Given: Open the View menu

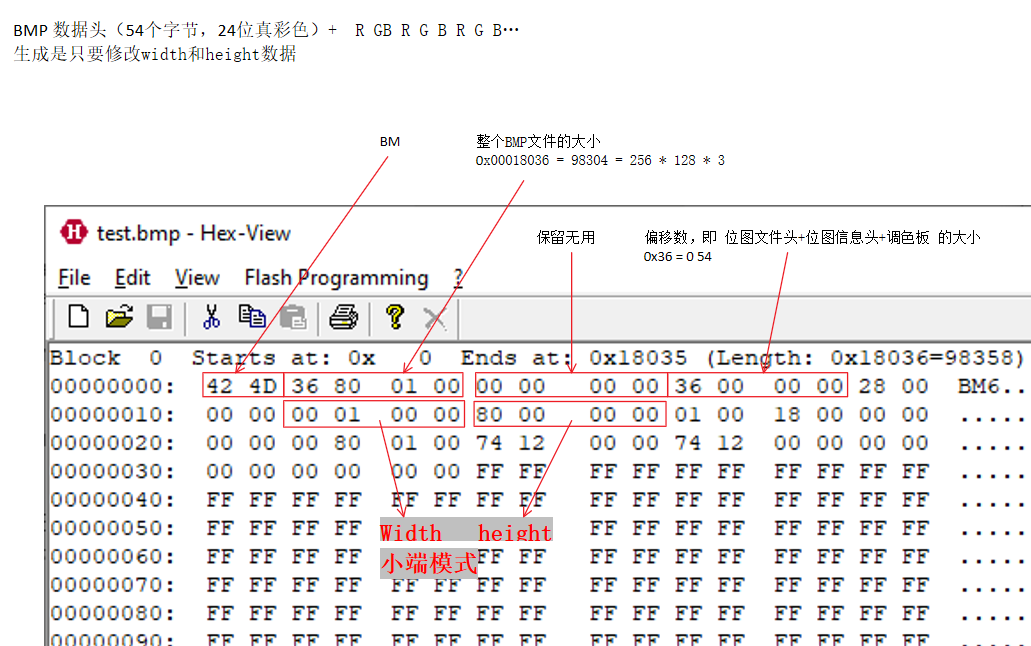Looking at the screenshot, I should tap(196, 277).
